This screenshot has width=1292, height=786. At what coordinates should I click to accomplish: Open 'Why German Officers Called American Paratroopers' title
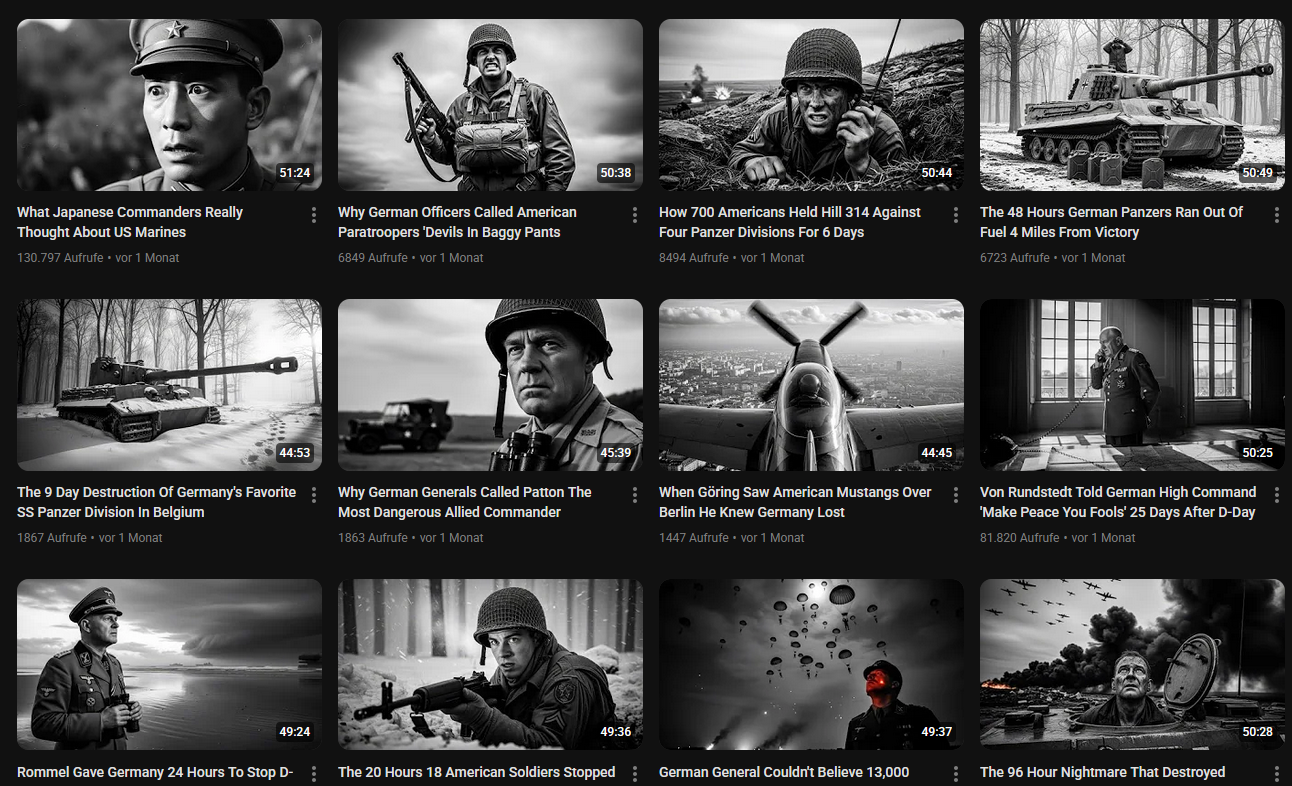click(457, 222)
